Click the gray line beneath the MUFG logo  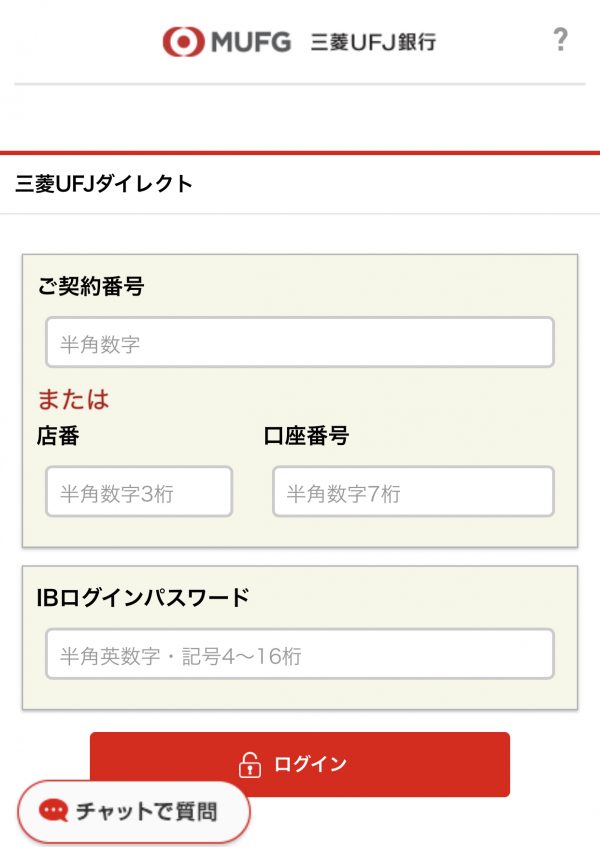pos(300,84)
